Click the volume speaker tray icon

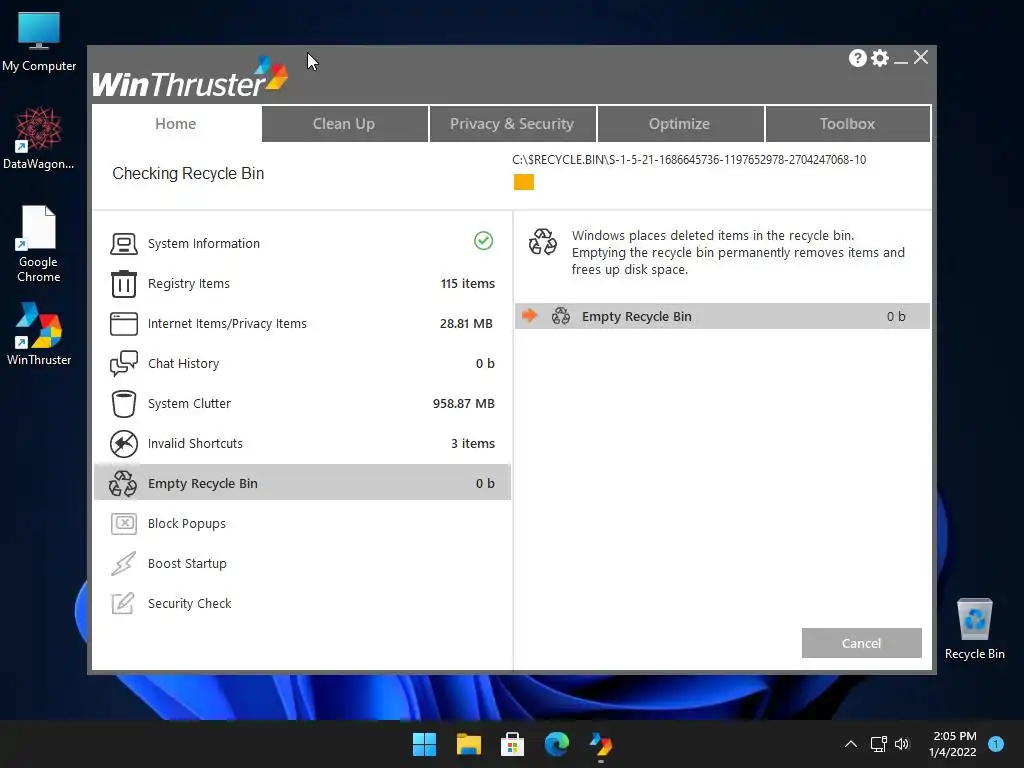point(902,744)
